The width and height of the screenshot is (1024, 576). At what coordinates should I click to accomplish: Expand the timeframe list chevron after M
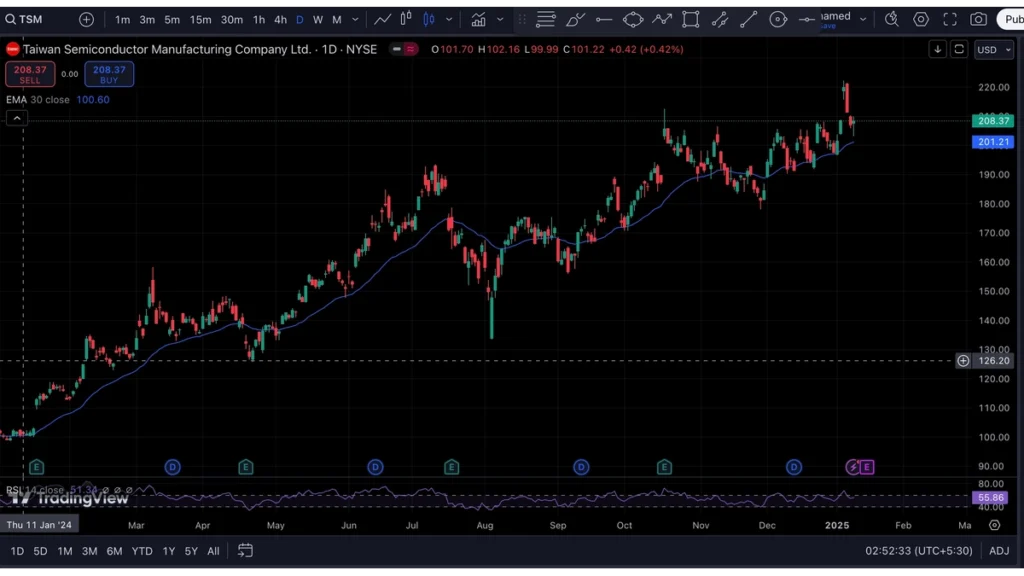tap(355, 20)
